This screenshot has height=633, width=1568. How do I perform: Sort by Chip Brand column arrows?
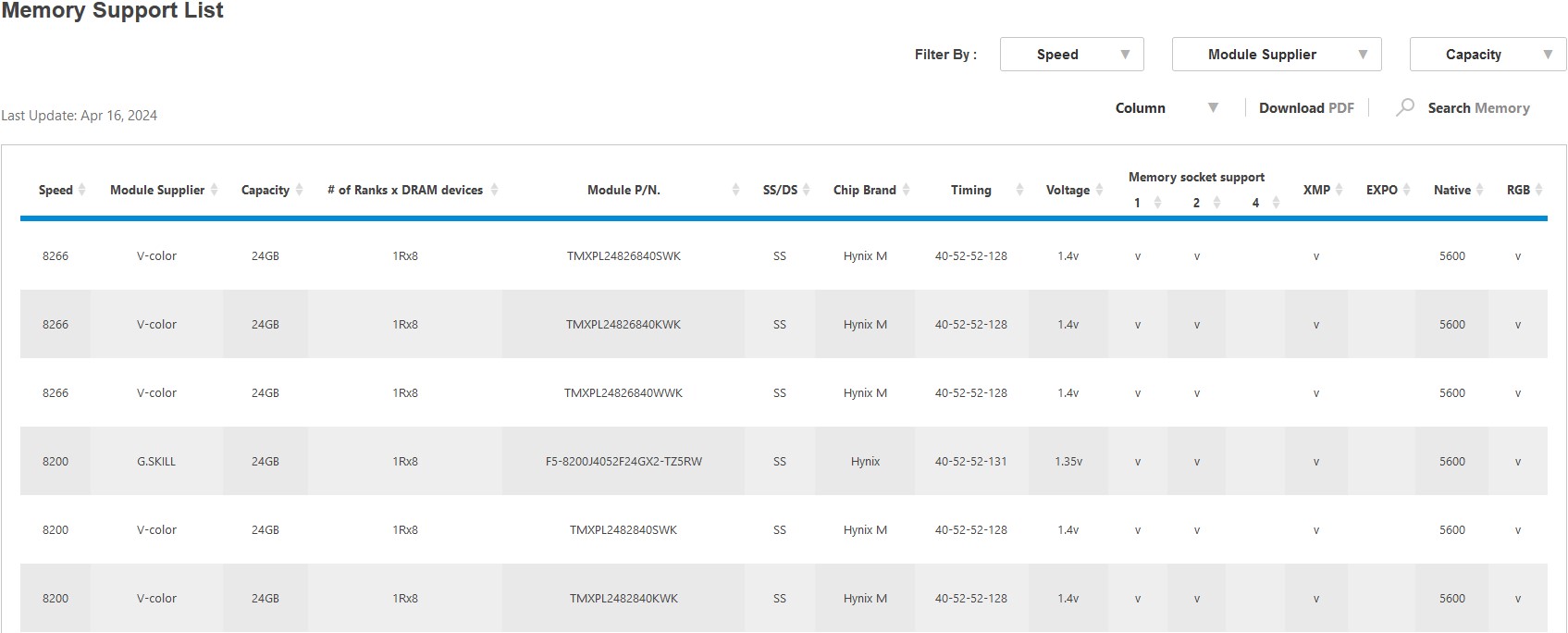coord(906,190)
